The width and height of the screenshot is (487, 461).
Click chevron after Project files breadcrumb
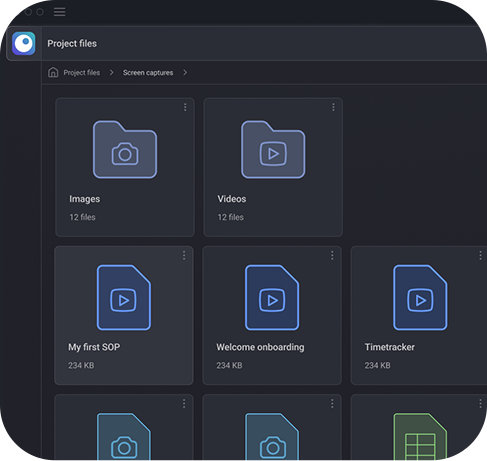pos(112,72)
